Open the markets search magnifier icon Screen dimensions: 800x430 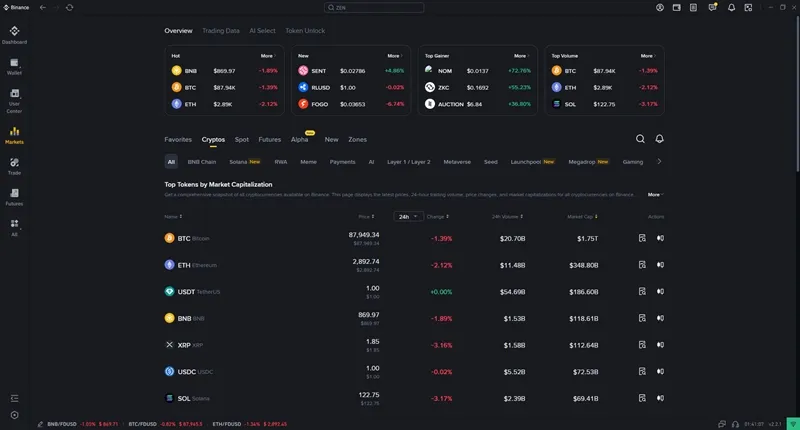(640, 139)
